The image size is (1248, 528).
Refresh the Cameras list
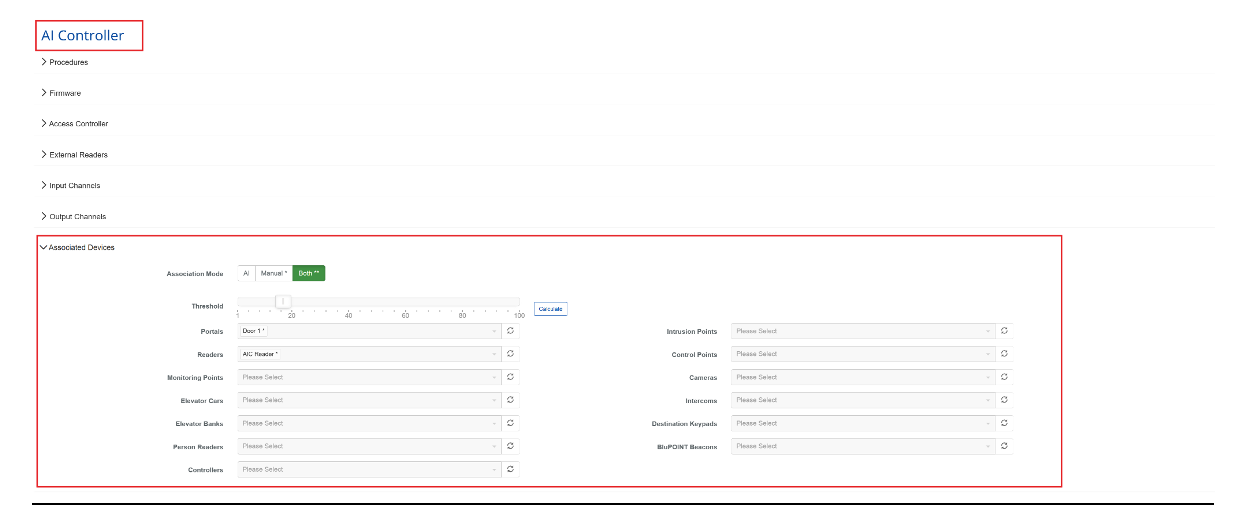coord(1004,377)
